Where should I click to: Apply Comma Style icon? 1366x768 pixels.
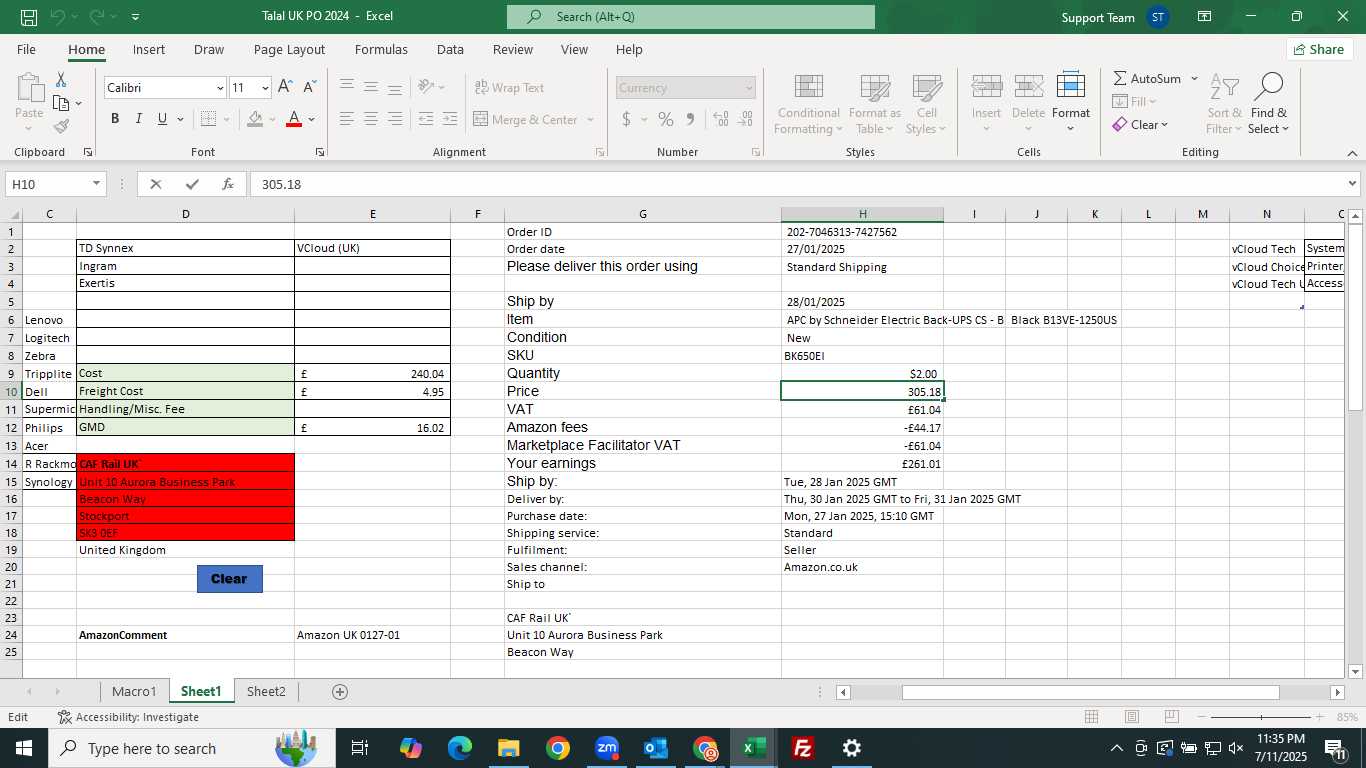click(x=690, y=119)
